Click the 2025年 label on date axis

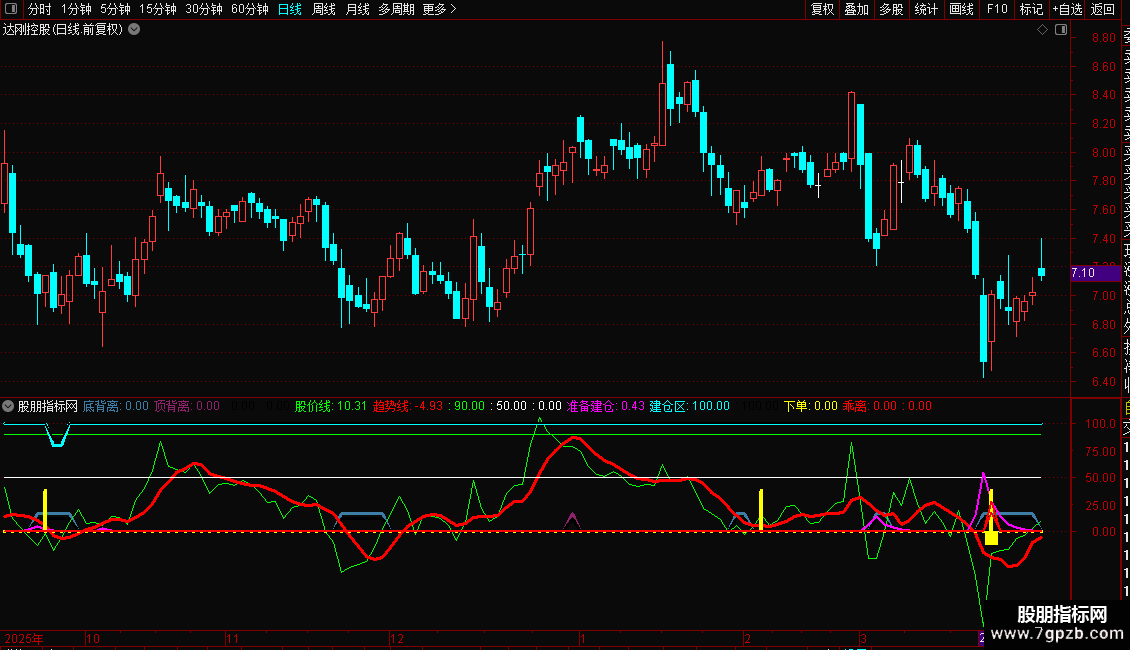click(x=24, y=639)
